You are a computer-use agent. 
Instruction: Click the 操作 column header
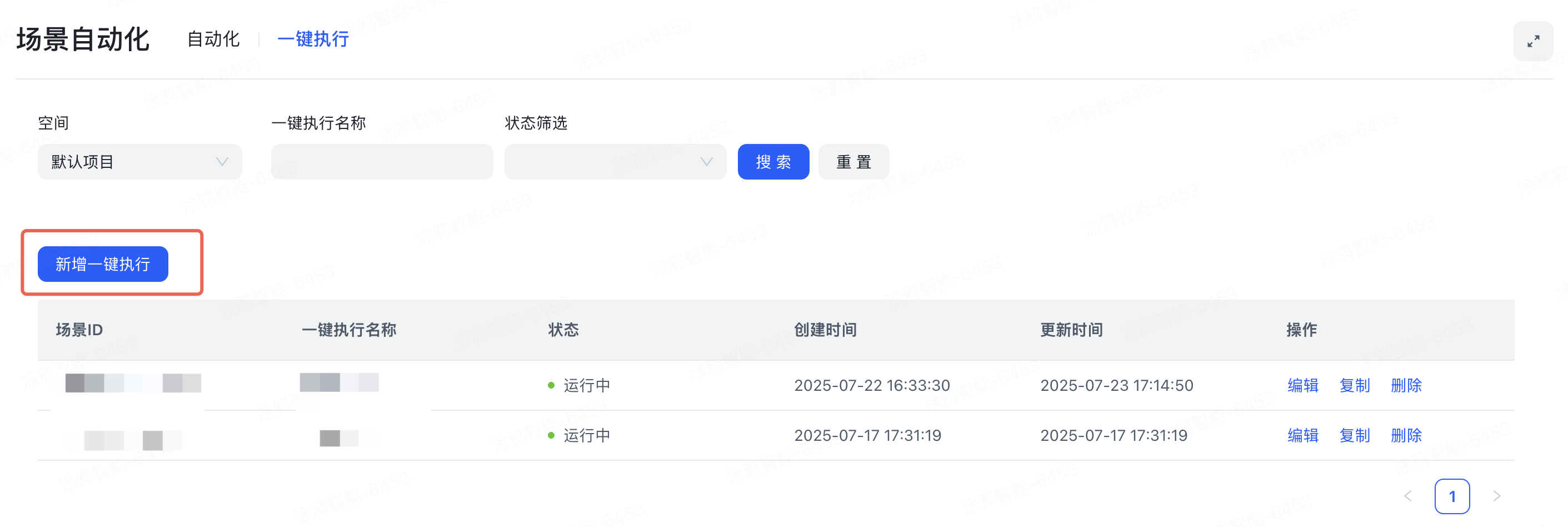[1301, 330]
